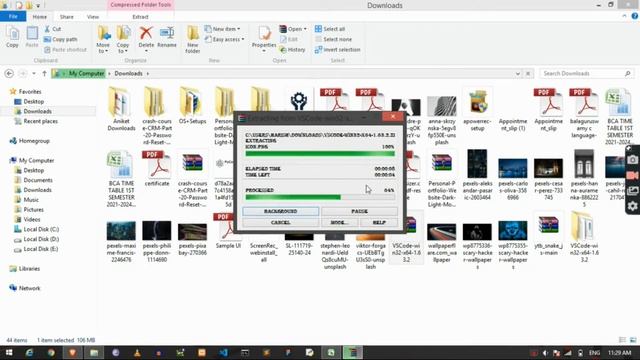The width and height of the screenshot is (640, 360).
Task: Click the Help button in extraction dialog
Action: point(379,222)
